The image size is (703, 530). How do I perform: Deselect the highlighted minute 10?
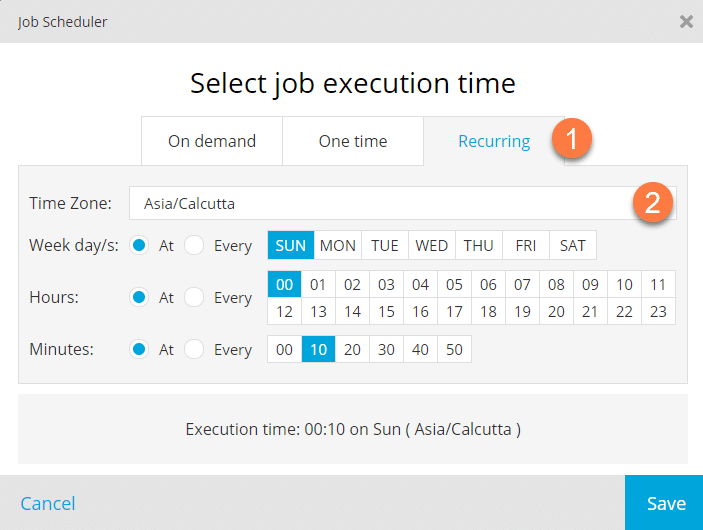click(x=318, y=349)
